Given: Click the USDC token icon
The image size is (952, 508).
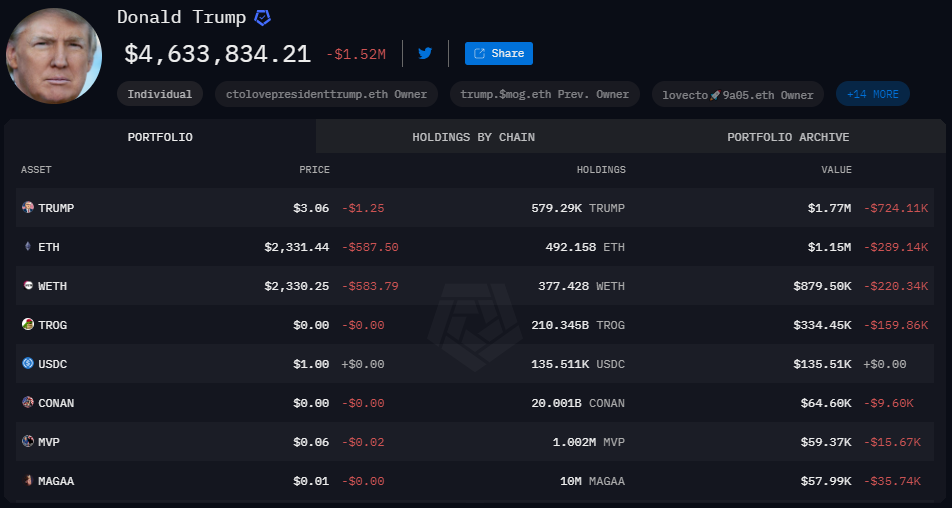Looking at the screenshot, I should point(28,364).
